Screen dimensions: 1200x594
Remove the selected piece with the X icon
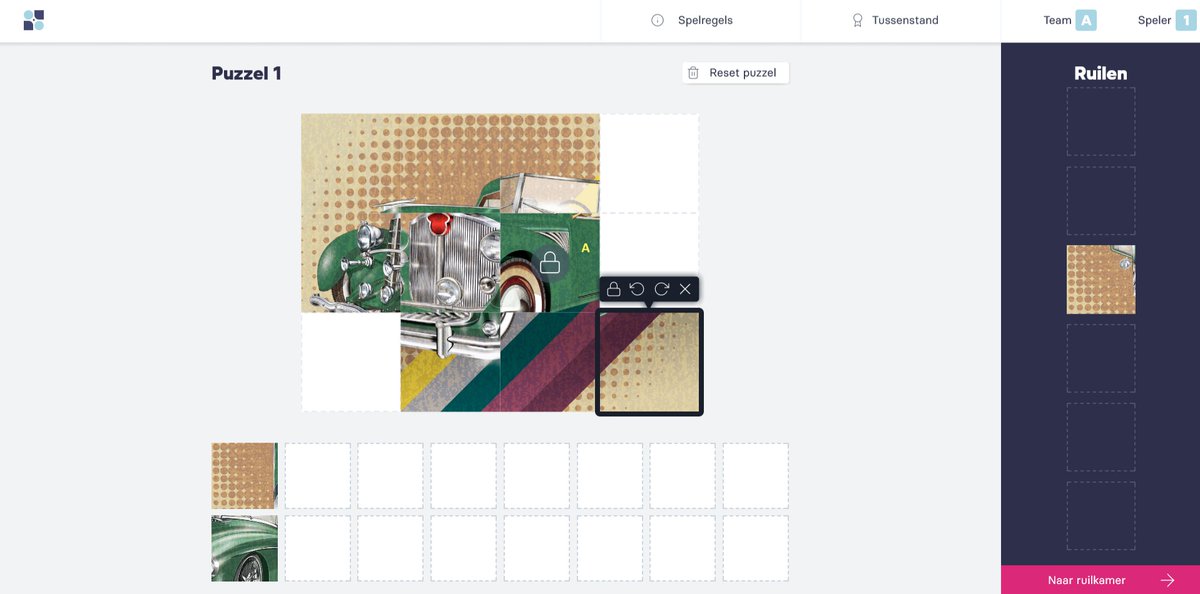(685, 289)
